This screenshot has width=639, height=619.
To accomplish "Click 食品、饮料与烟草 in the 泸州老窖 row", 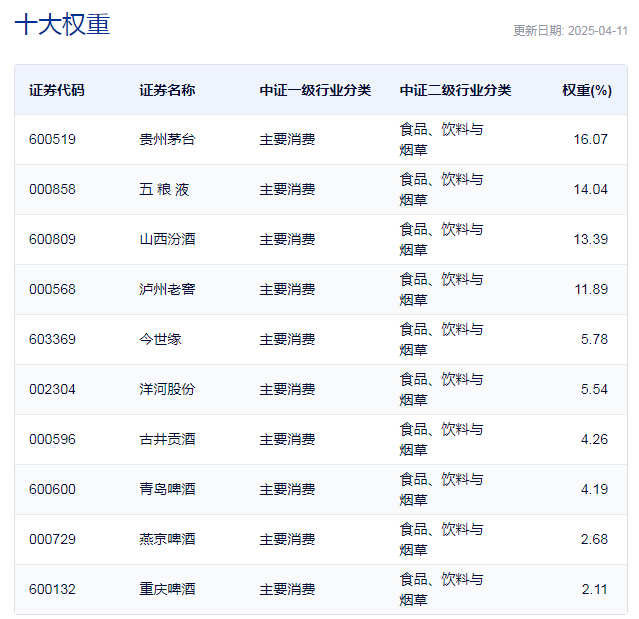I will tap(441, 289).
